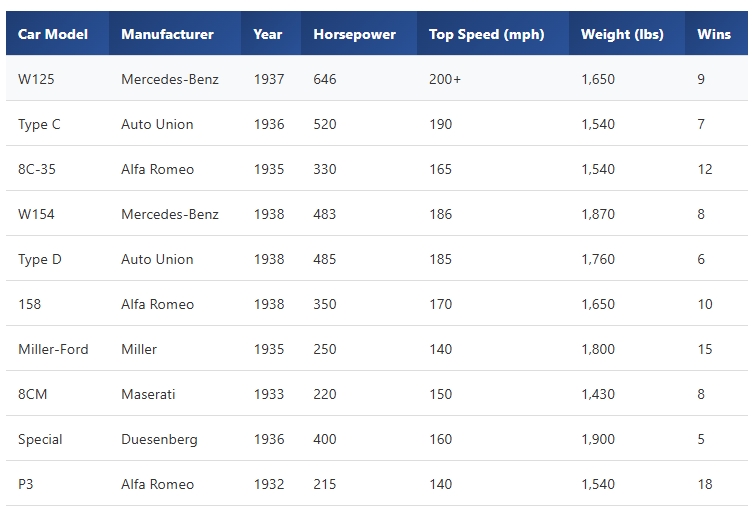Sort by the Wins column header
The height and width of the screenshot is (518, 755).
(716, 34)
